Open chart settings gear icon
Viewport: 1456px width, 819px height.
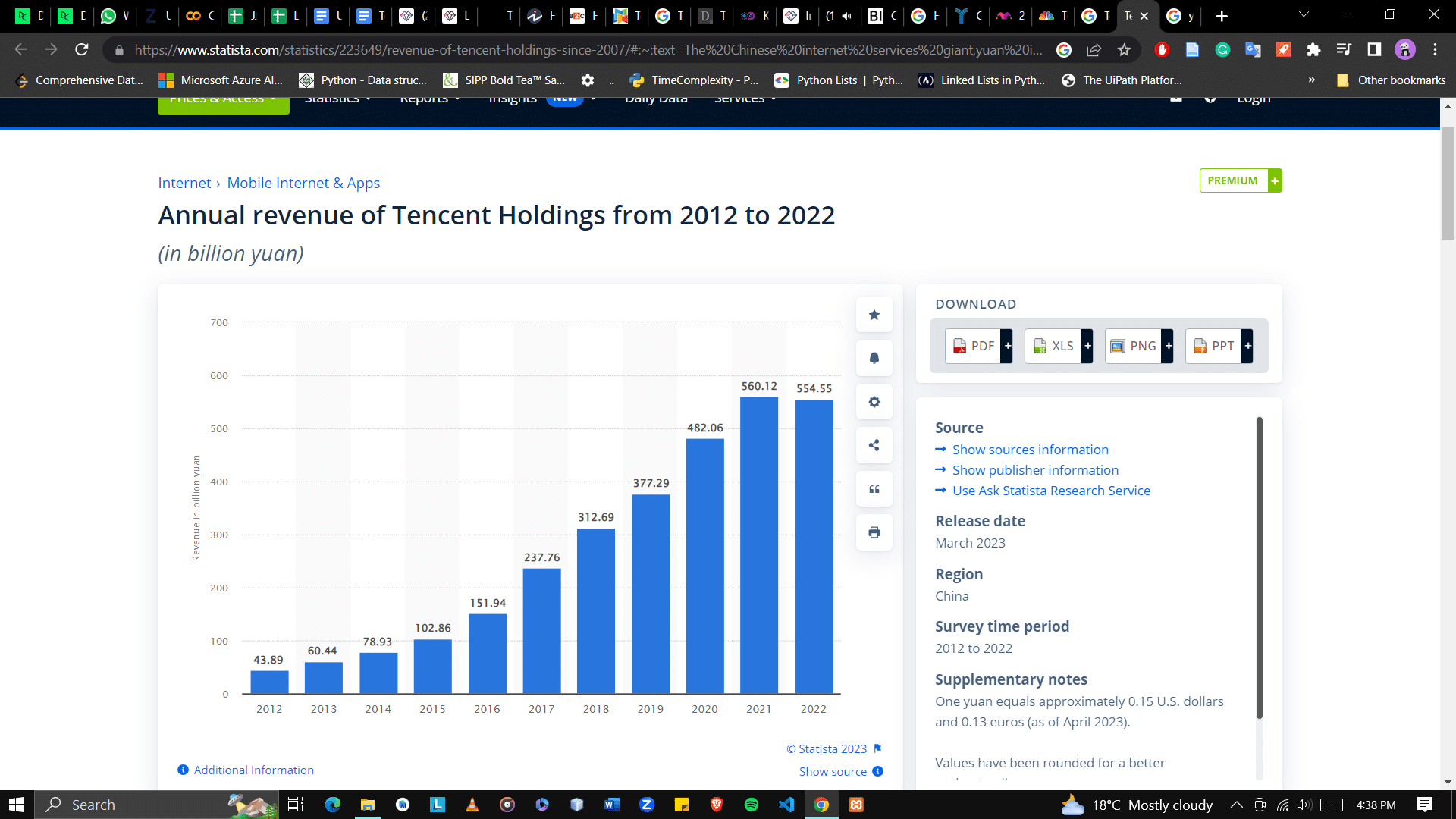[874, 402]
